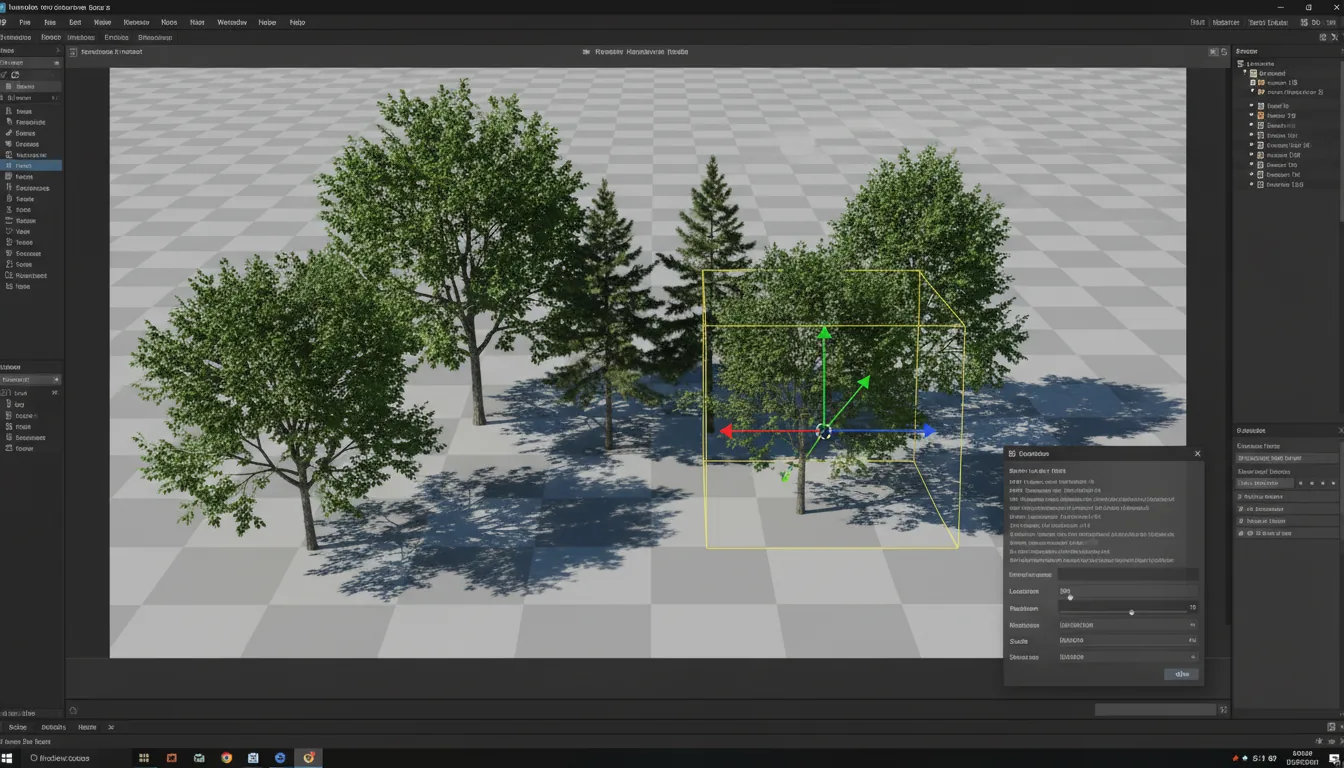Click the settings icon above the Outliner panel
This screenshot has height=768, width=1344.
click(x=1340, y=50)
